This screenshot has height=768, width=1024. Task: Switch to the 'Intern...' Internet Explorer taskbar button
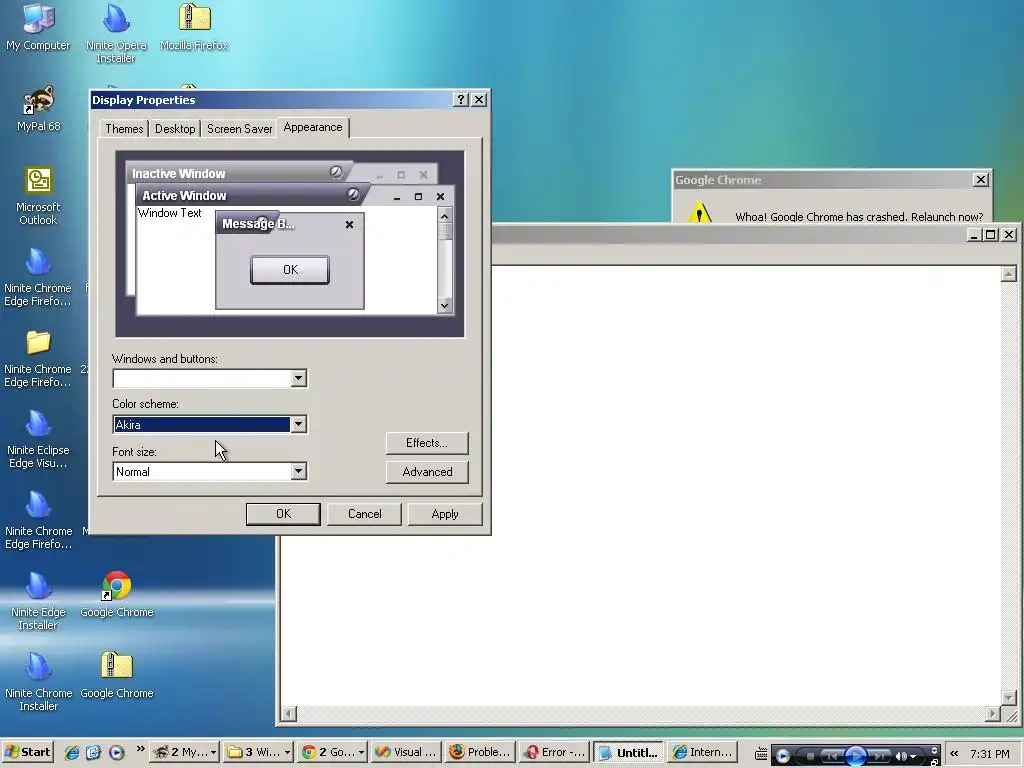point(703,752)
